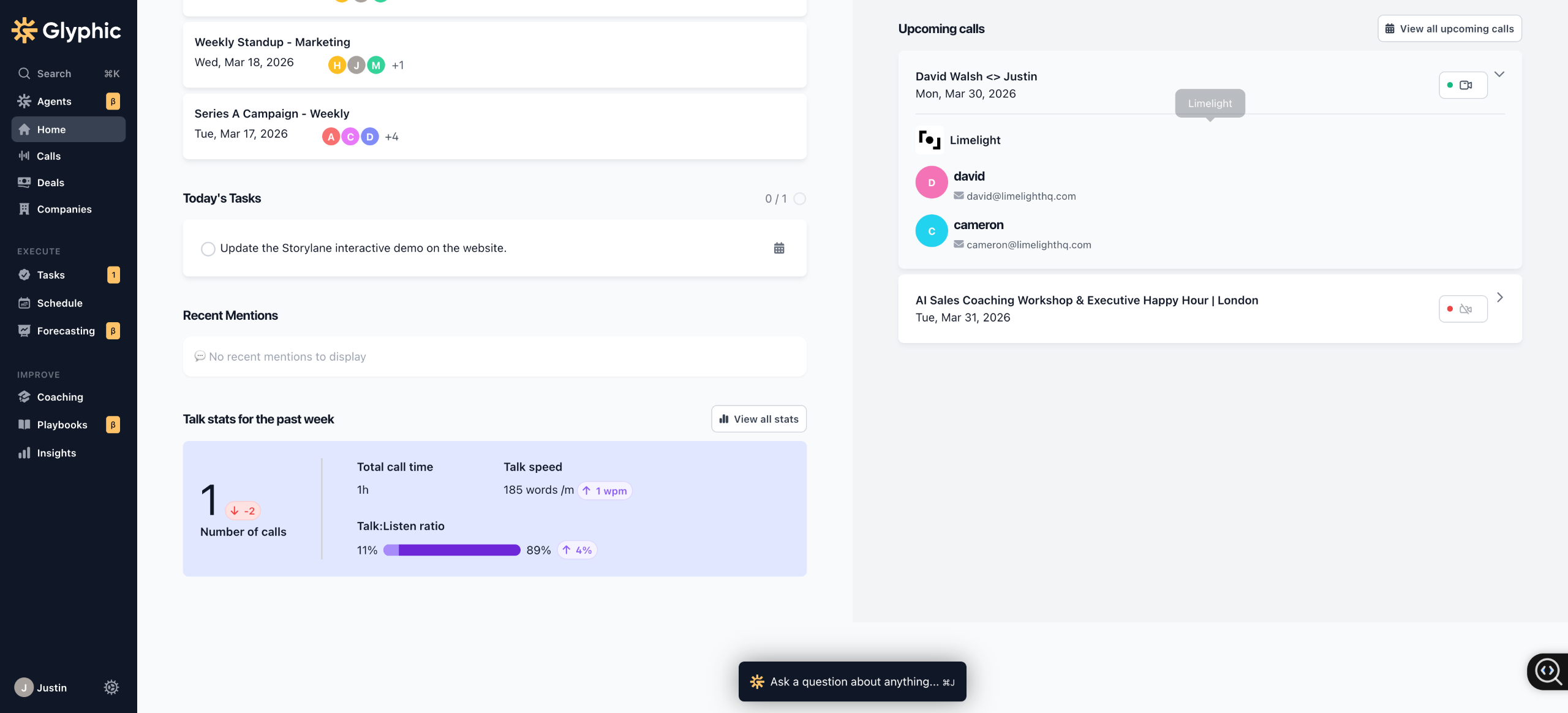The image size is (1568, 713).
Task: Click the Talk:Listen ratio bar
Action: click(x=451, y=550)
